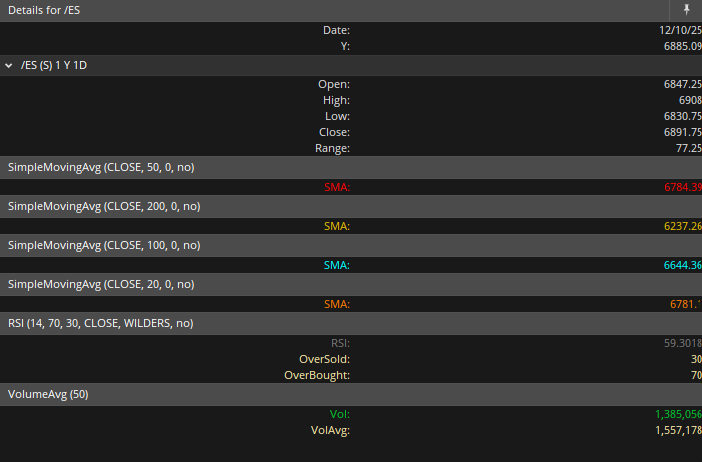Click the cyan SMA value 6644.36
This screenshot has height=462, width=702.
[x=682, y=265]
